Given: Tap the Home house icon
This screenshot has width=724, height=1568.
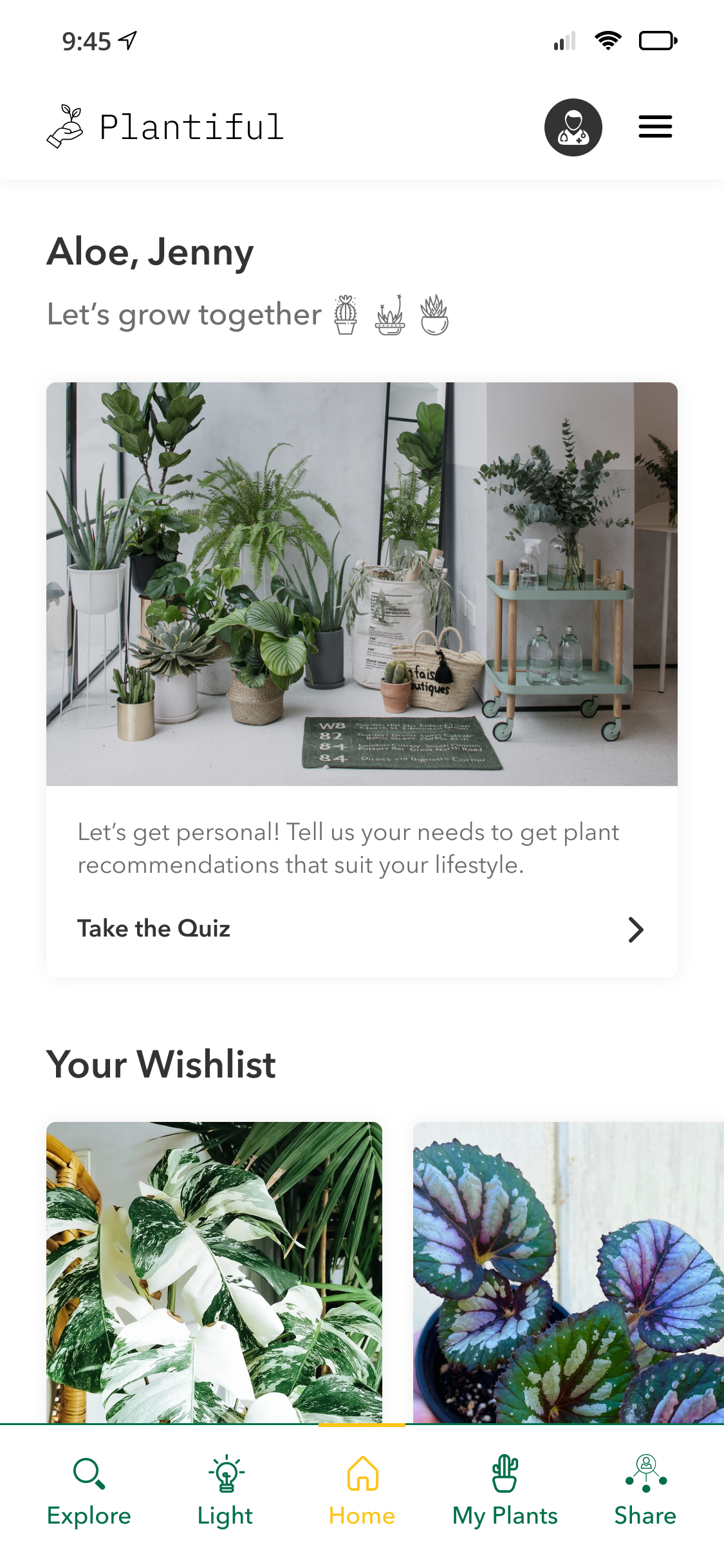Looking at the screenshot, I should [362, 1473].
